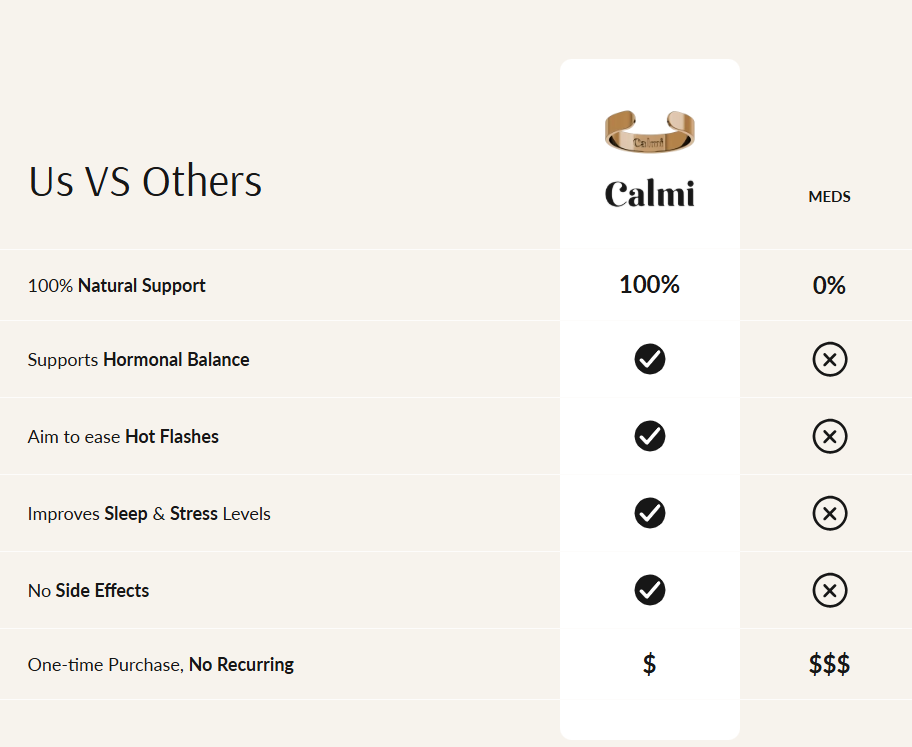Click the 100% value under Calmi
This screenshot has height=747, width=912.
click(x=649, y=285)
